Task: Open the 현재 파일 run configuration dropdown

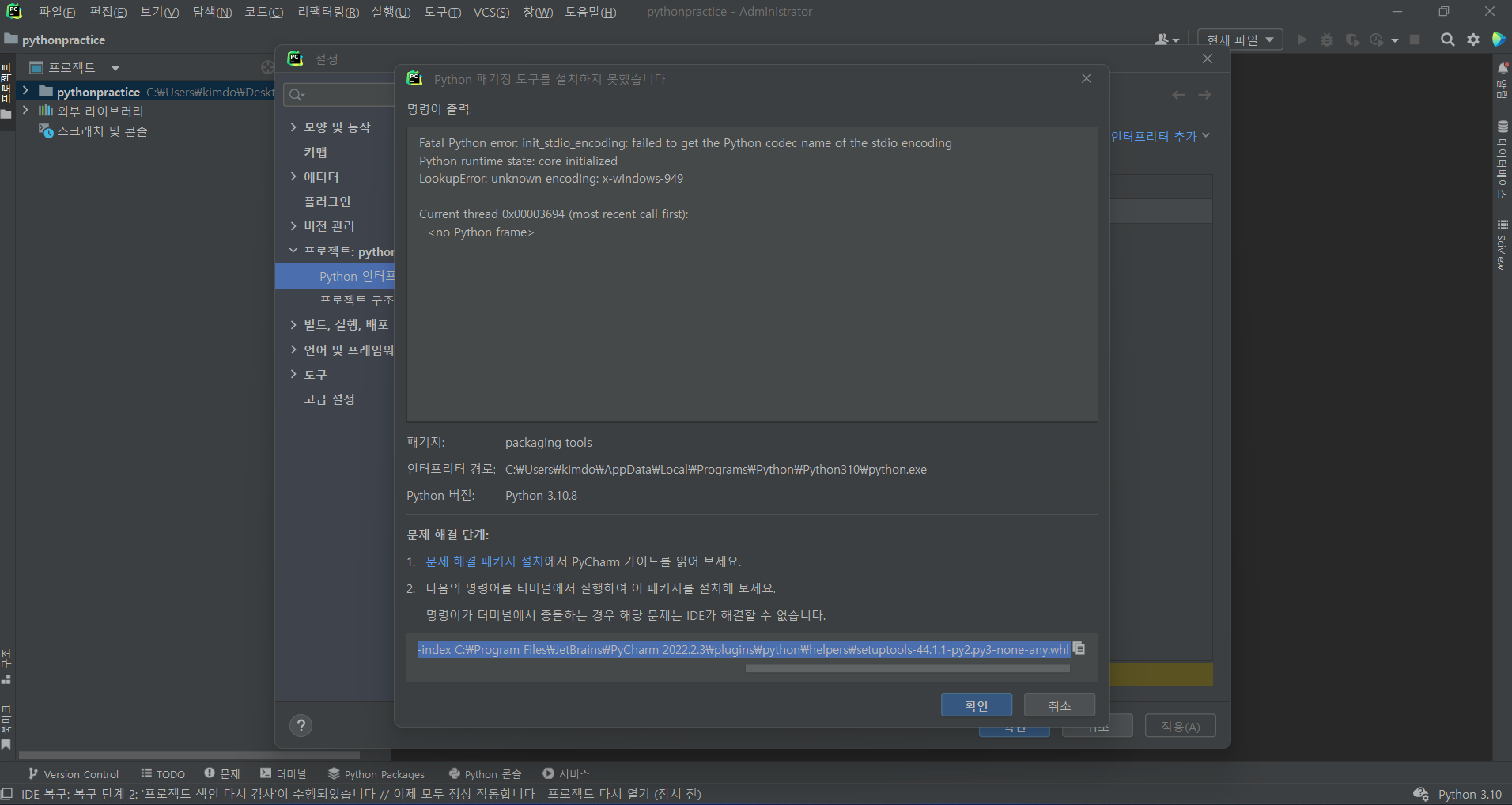Action: [x=1239, y=40]
